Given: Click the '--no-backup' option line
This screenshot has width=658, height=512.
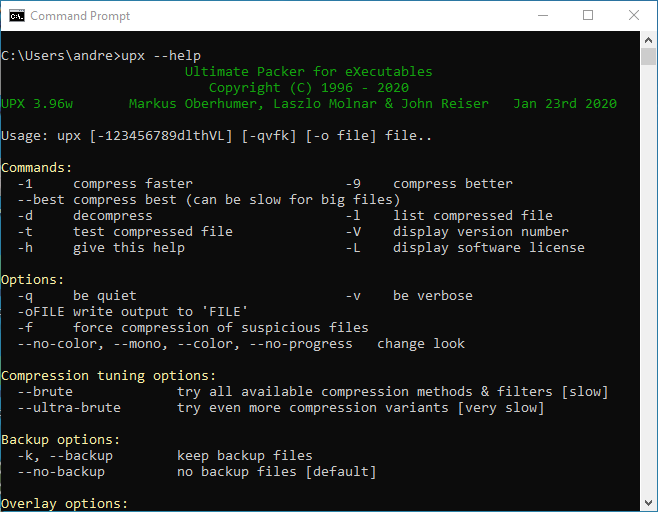Looking at the screenshot, I should click(197, 472).
